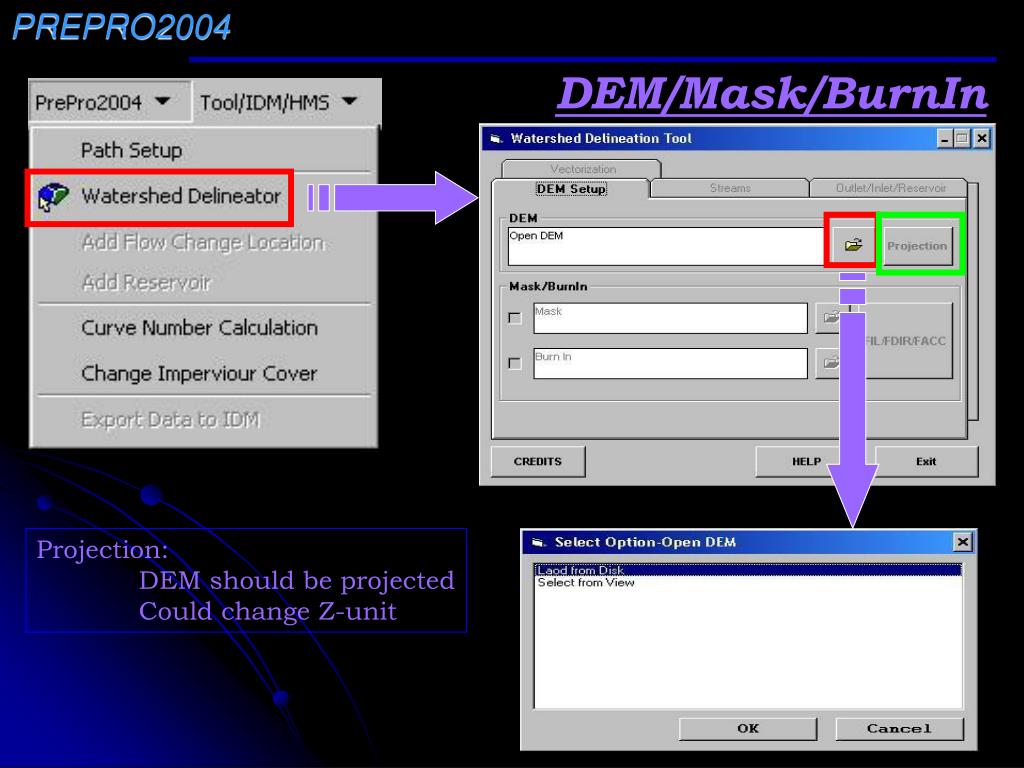1024x768 pixels.
Task: Minimize the Watershed Delineation Tool window
Action: [944, 138]
